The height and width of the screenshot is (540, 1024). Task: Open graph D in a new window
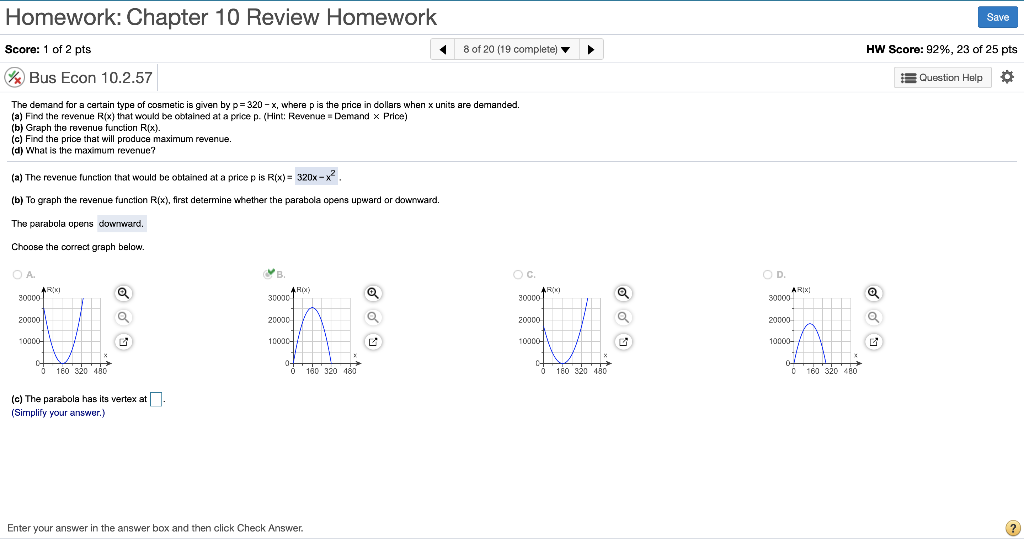pos(873,341)
